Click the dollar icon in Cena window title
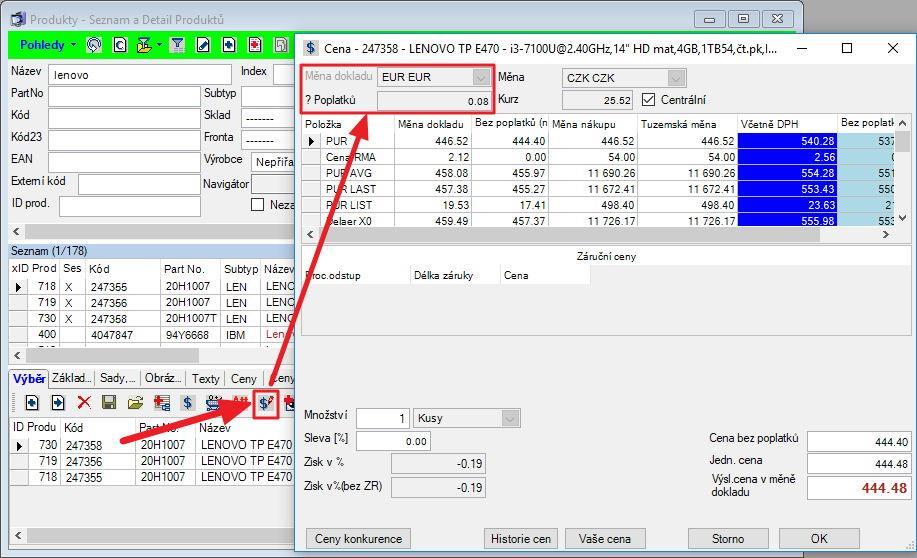Screen dimensions: 917x558 [311, 48]
